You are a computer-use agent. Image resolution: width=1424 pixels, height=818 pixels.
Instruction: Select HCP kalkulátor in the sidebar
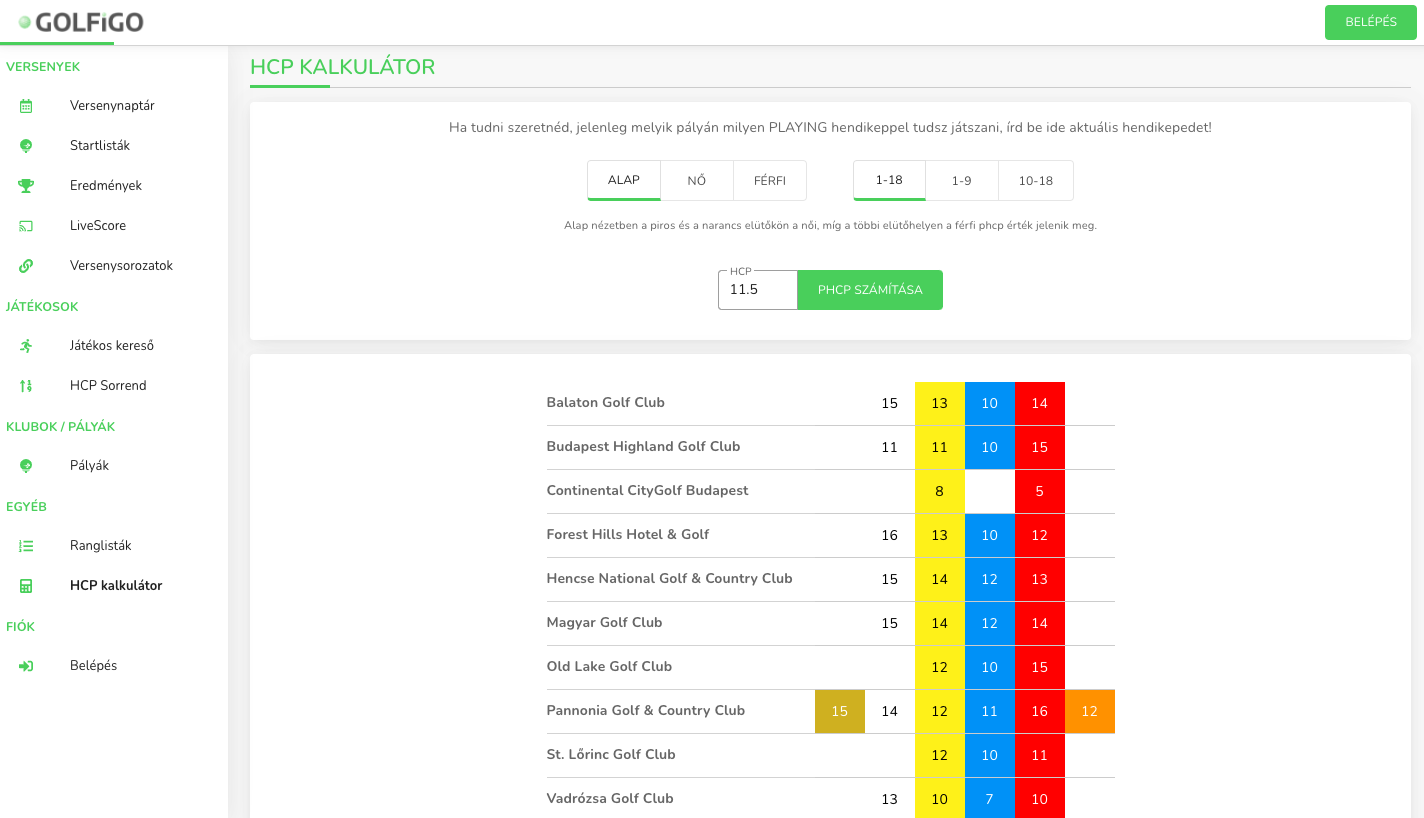click(x=116, y=586)
